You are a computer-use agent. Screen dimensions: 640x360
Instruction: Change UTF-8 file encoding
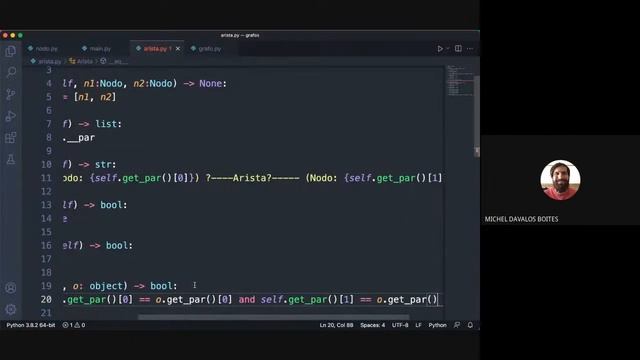tap(400, 325)
